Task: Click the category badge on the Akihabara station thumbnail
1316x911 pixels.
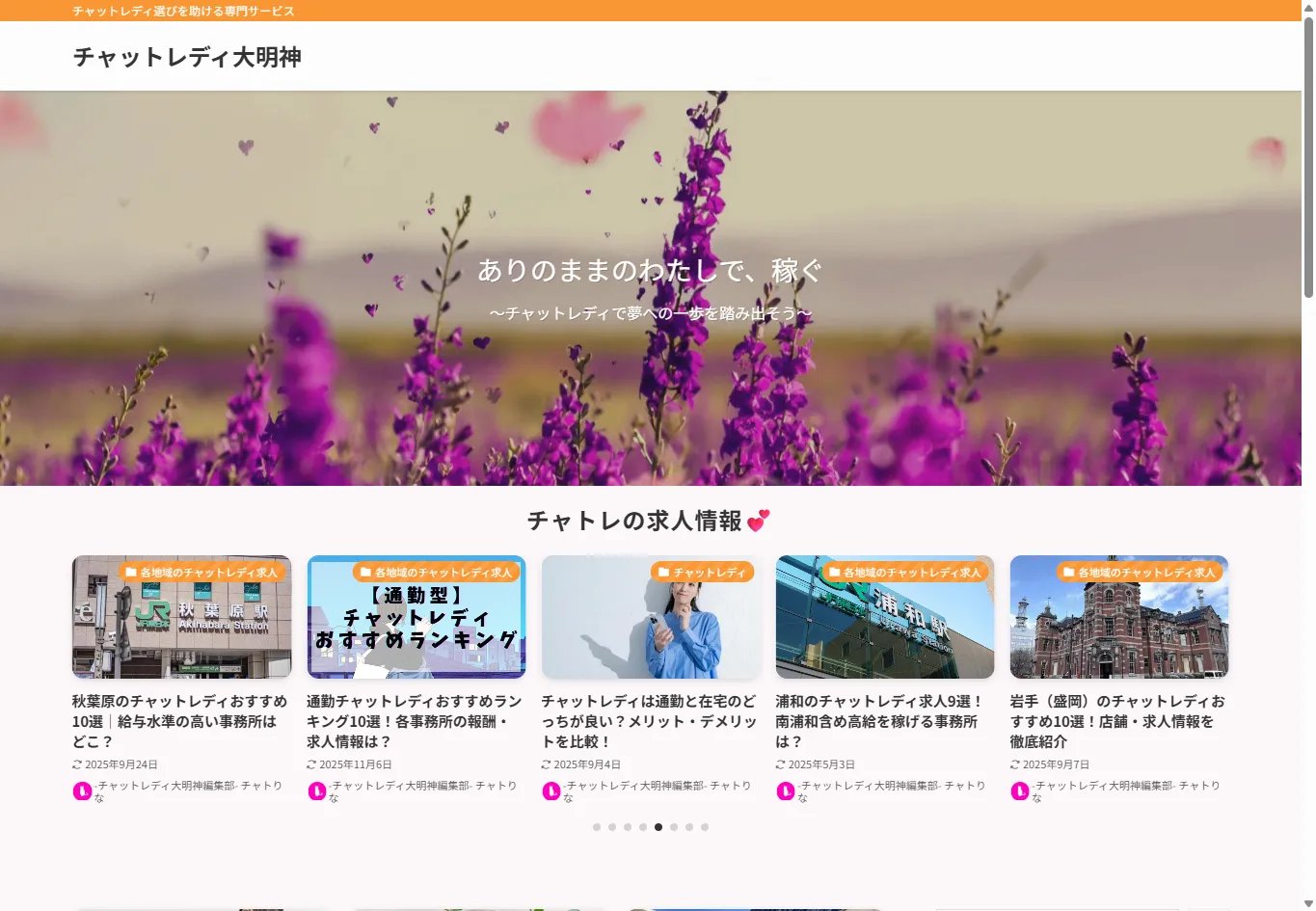Action: (x=201, y=573)
